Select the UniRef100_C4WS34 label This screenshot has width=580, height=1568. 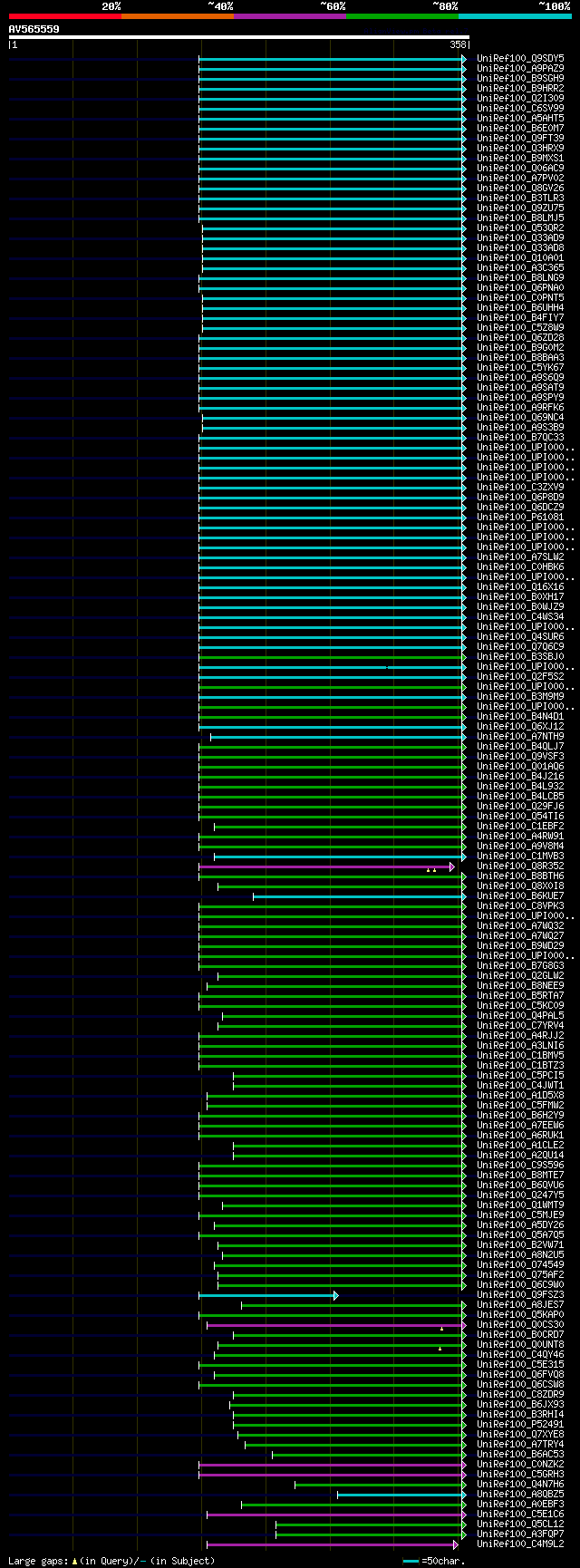(520, 616)
